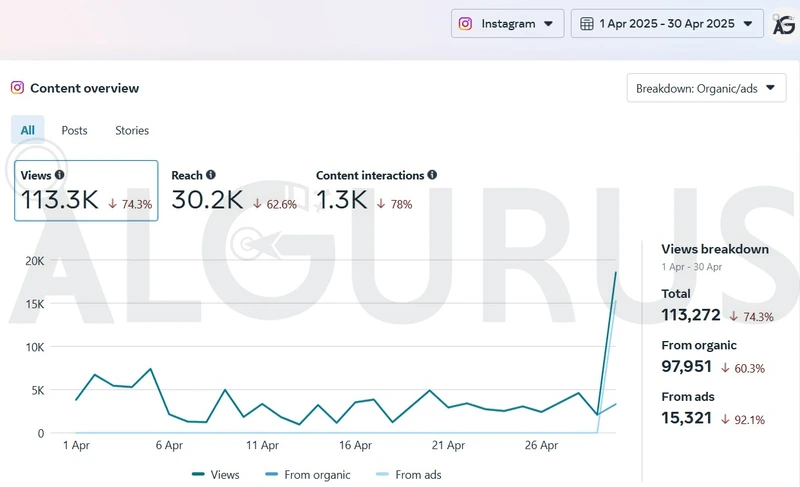
Task: Toggle the From organic legend entry
Action: 308,475
